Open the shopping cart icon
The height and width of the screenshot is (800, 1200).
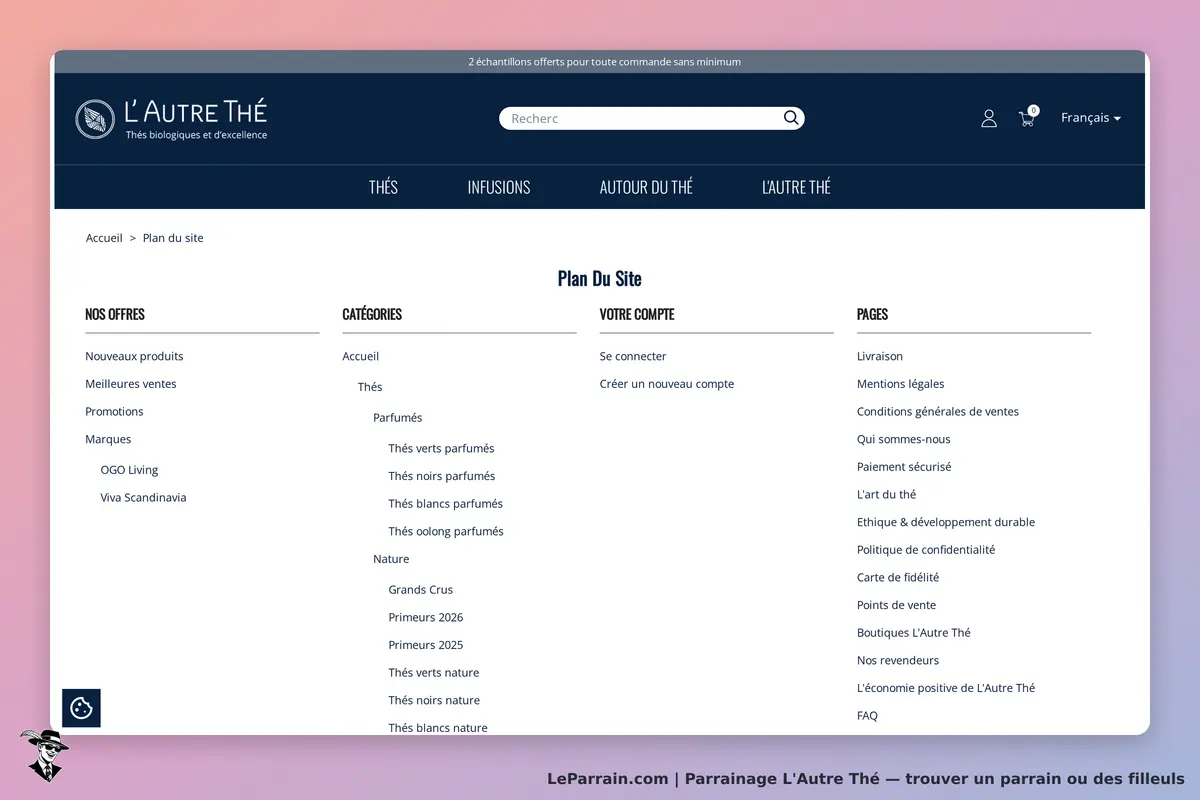(1028, 117)
